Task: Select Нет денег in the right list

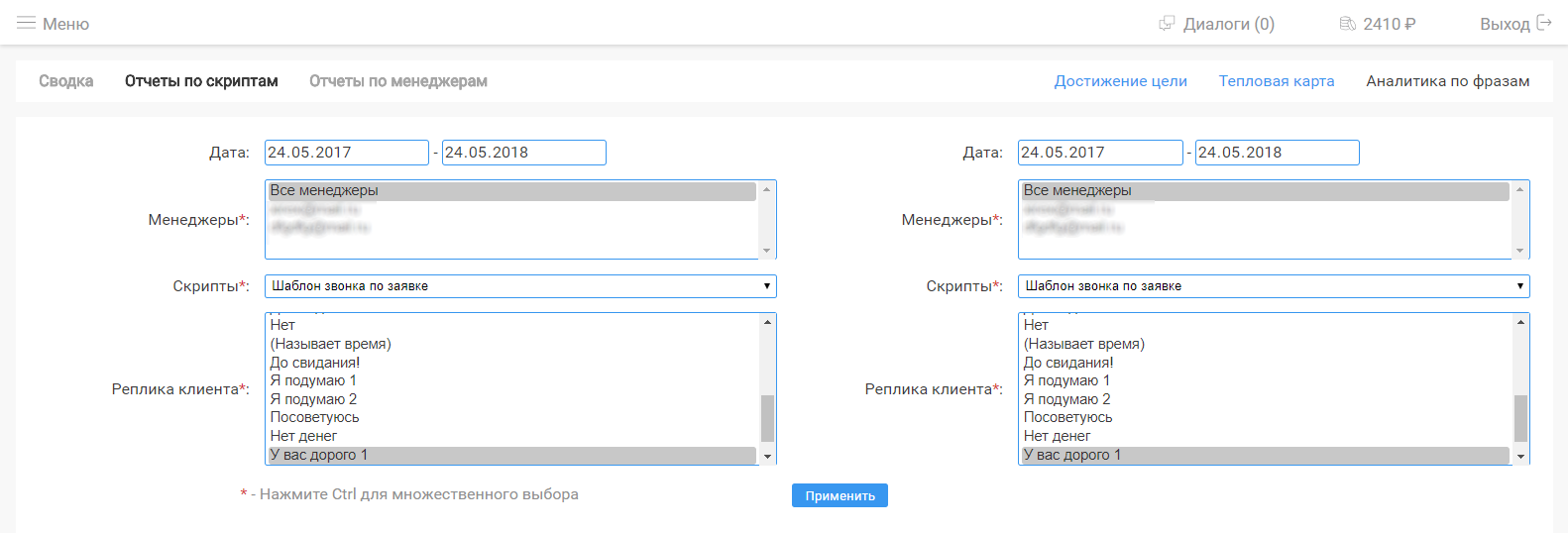Action: [1057, 436]
